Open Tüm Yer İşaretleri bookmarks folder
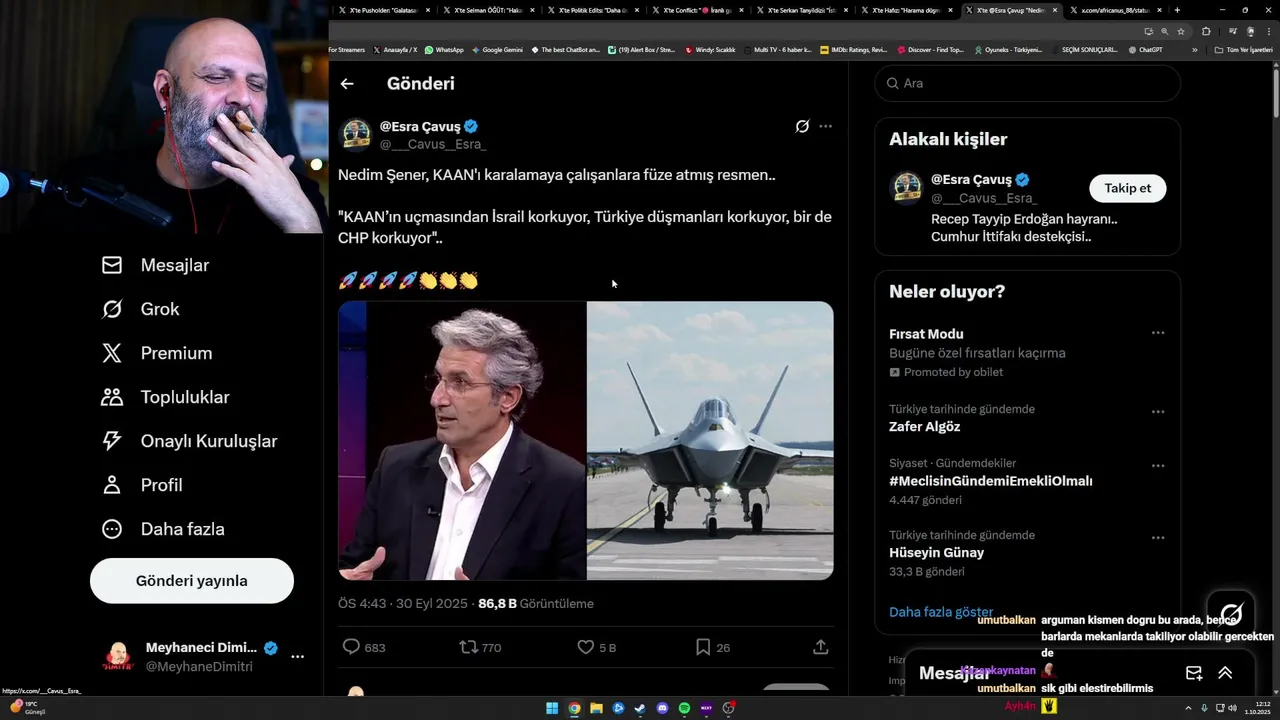This screenshot has width=1280, height=720. click(1244, 50)
